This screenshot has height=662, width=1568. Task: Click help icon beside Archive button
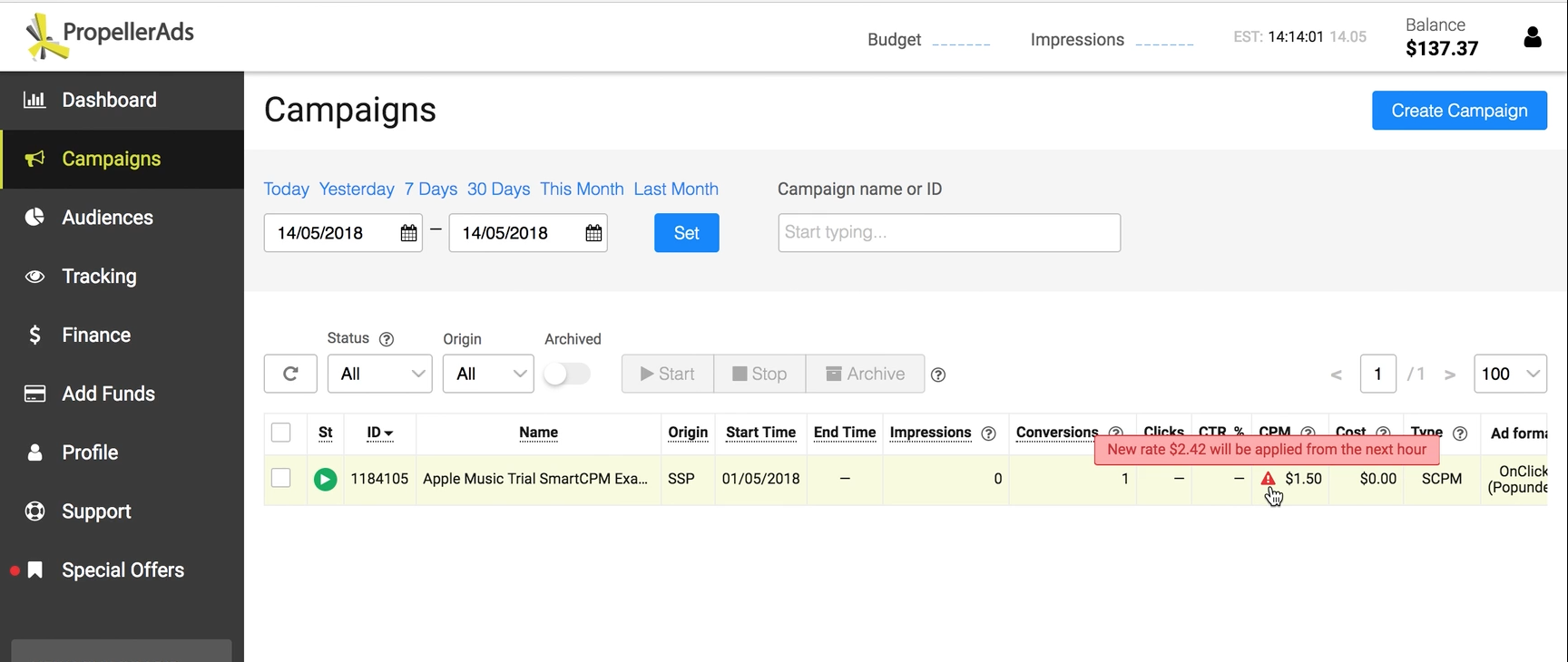(938, 375)
